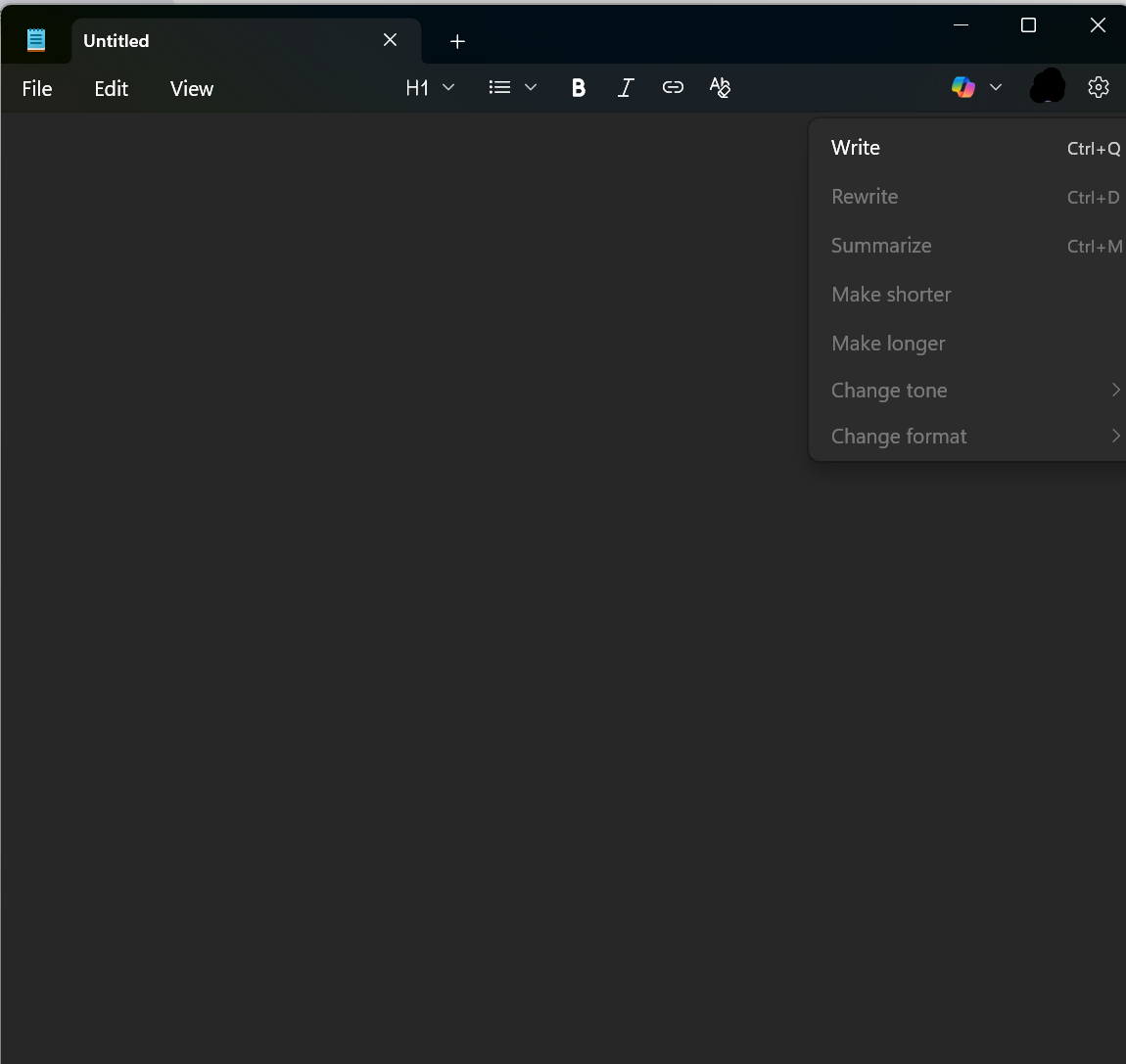Image resolution: width=1126 pixels, height=1064 pixels.
Task: Collapse the Copilot menu dropdown chevron
Action: pos(996,87)
